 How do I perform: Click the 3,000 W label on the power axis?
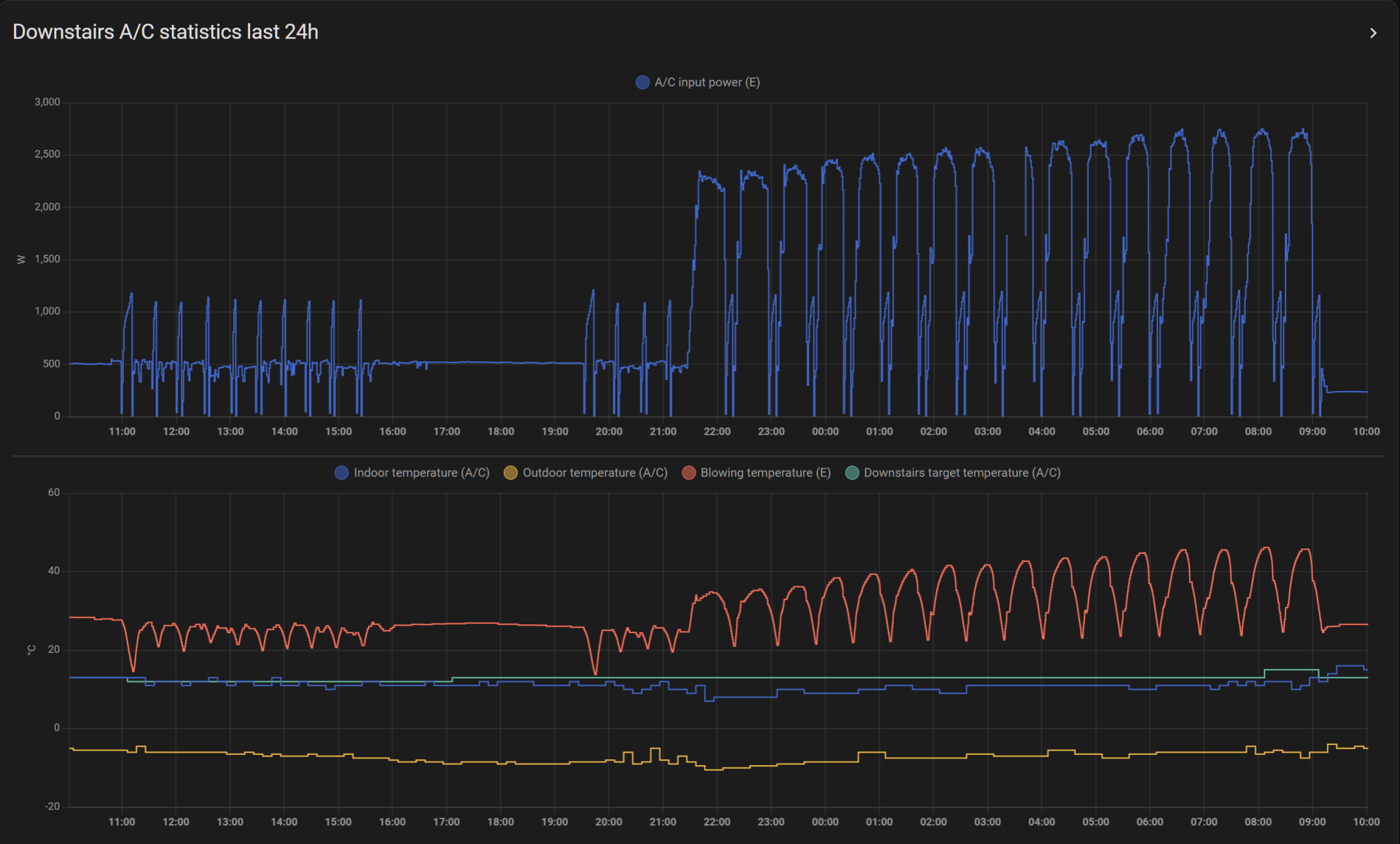coord(47,102)
